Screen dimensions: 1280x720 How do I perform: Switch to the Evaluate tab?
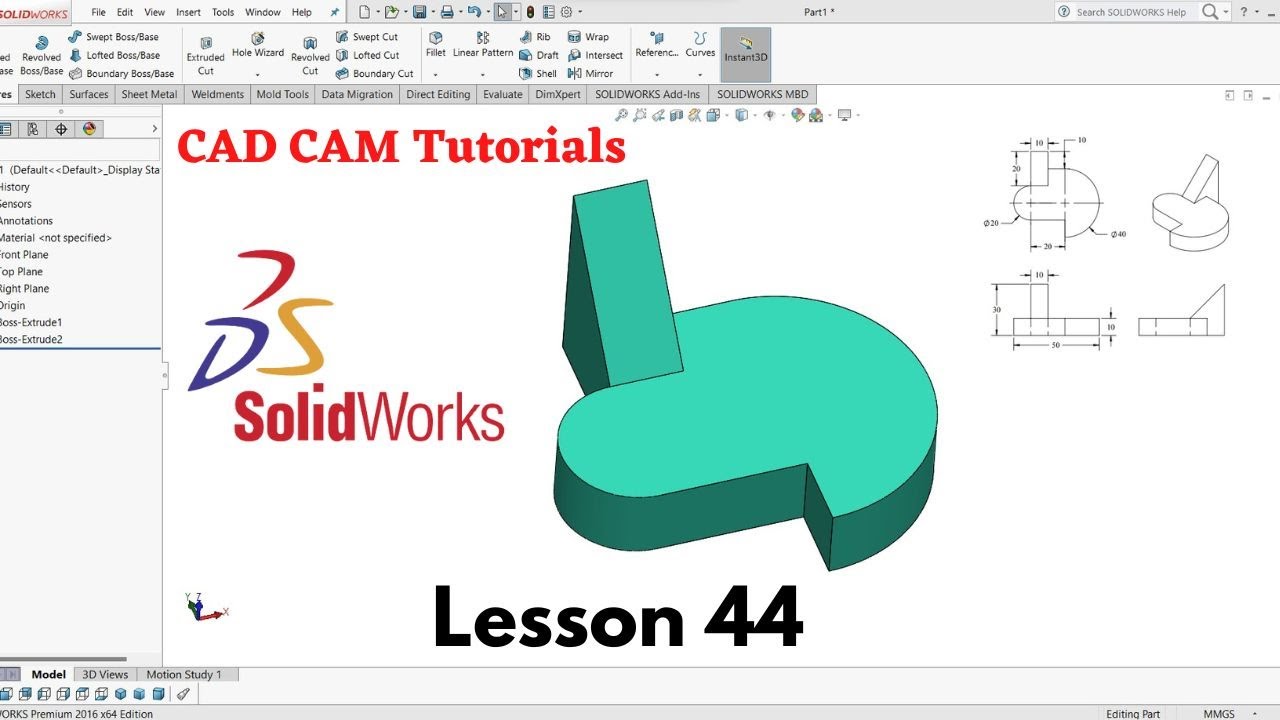(x=502, y=94)
